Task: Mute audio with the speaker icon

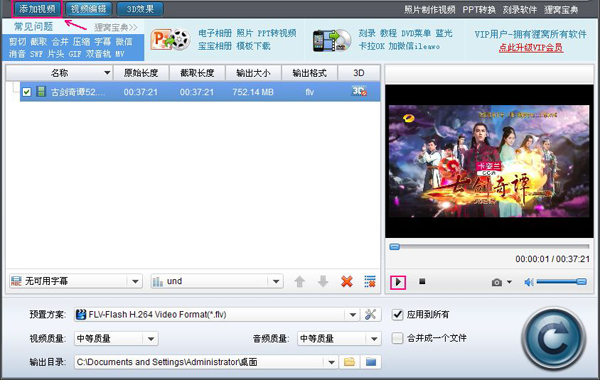Action: pyautogui.click(x=529, y=282)
